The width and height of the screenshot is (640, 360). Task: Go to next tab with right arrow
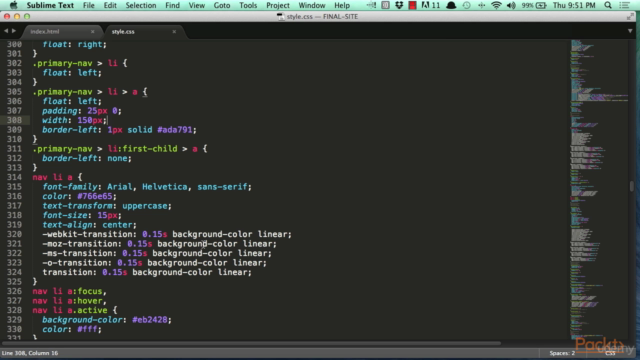point(14,31)
